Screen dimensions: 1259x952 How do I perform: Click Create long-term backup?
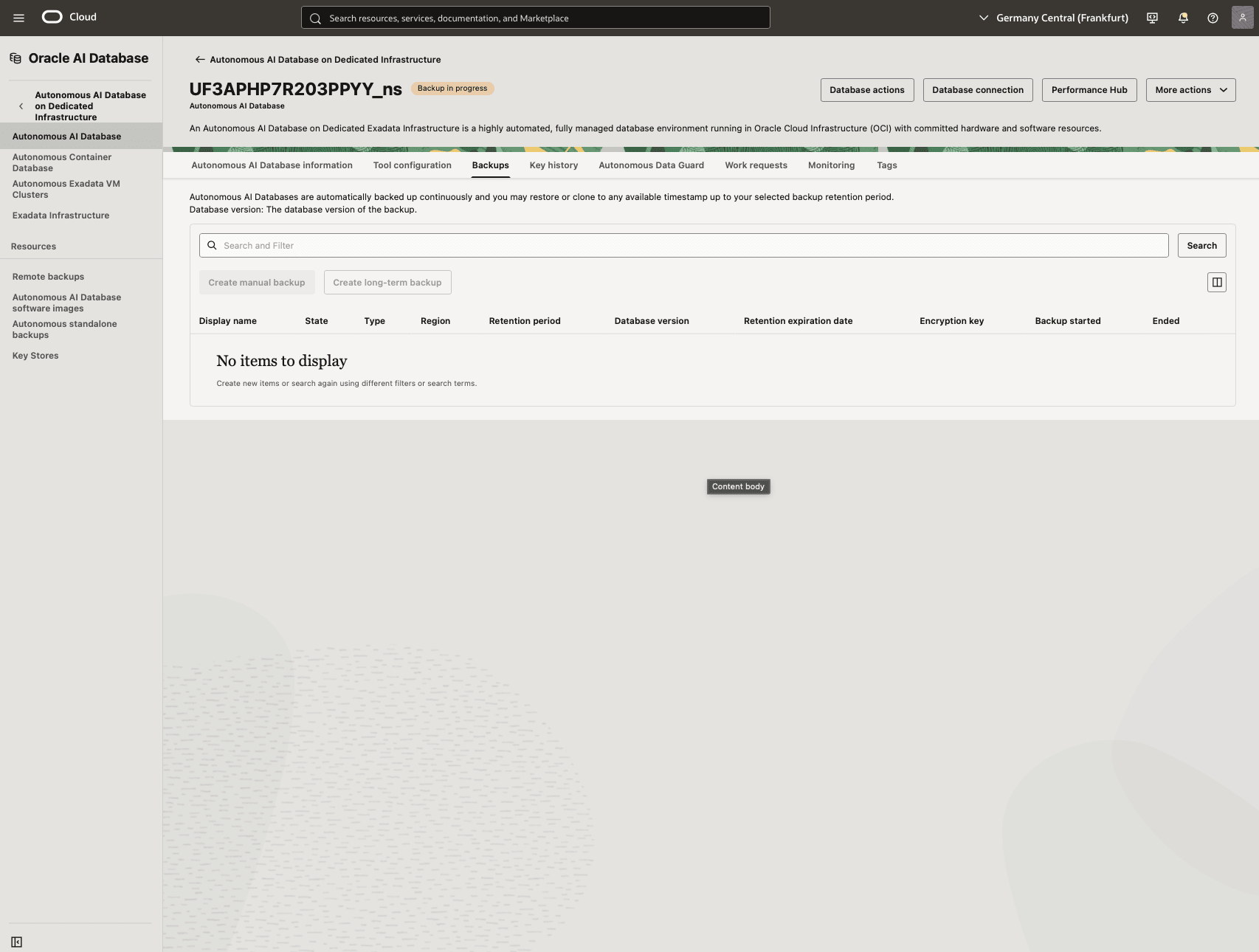[387, 283]
